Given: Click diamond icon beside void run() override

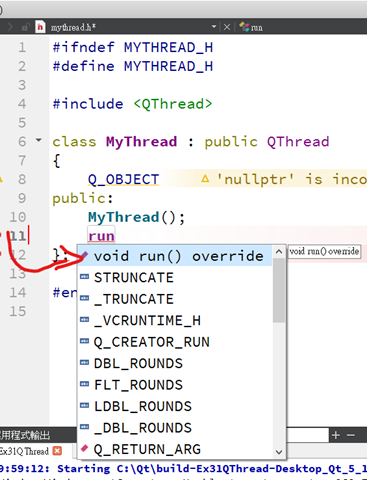Looking at the screenshot, I should coord(85,255).
